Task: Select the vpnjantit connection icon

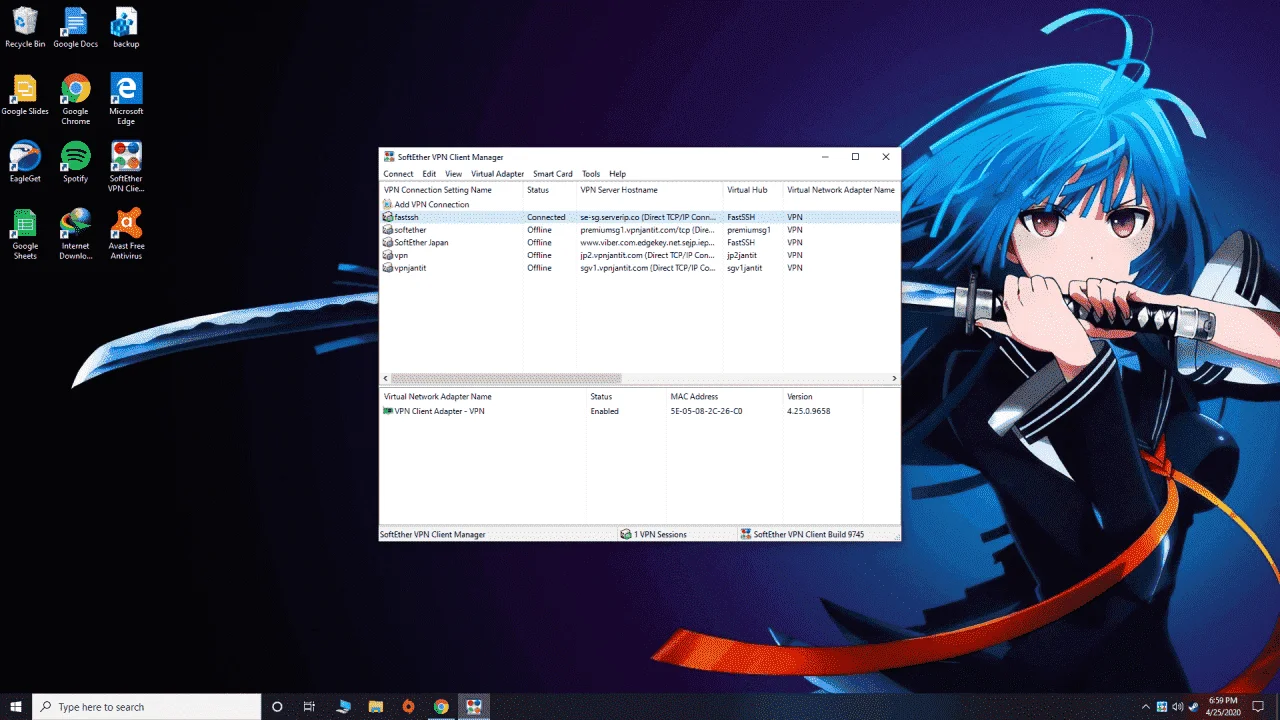Action: pyautogui.click(x=388, y=268)
